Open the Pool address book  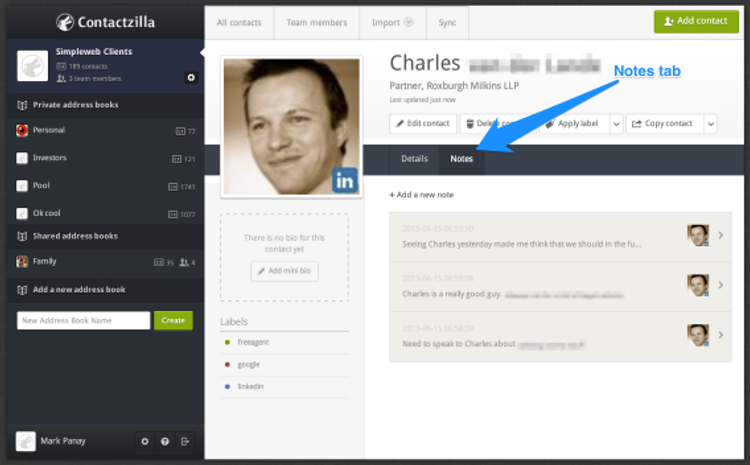coord(105,186)
